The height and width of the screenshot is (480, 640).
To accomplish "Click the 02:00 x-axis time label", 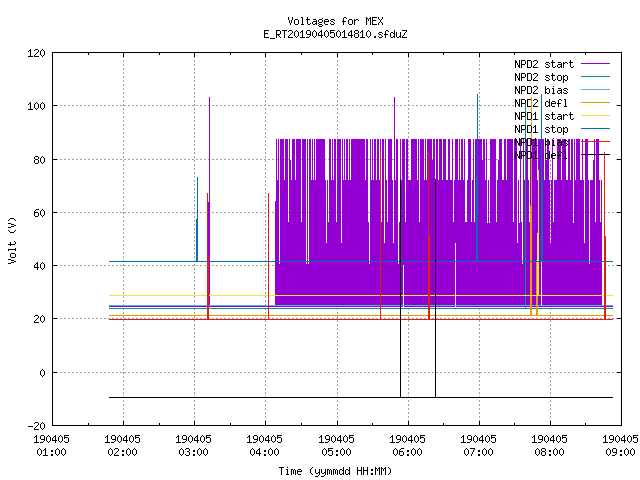I will coord(122,452).
